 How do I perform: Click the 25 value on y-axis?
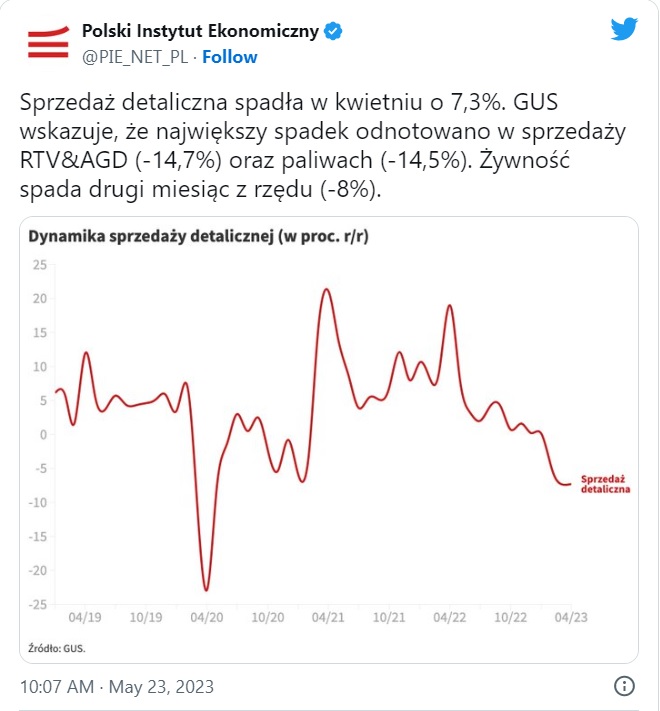click(x=40, y=265)
